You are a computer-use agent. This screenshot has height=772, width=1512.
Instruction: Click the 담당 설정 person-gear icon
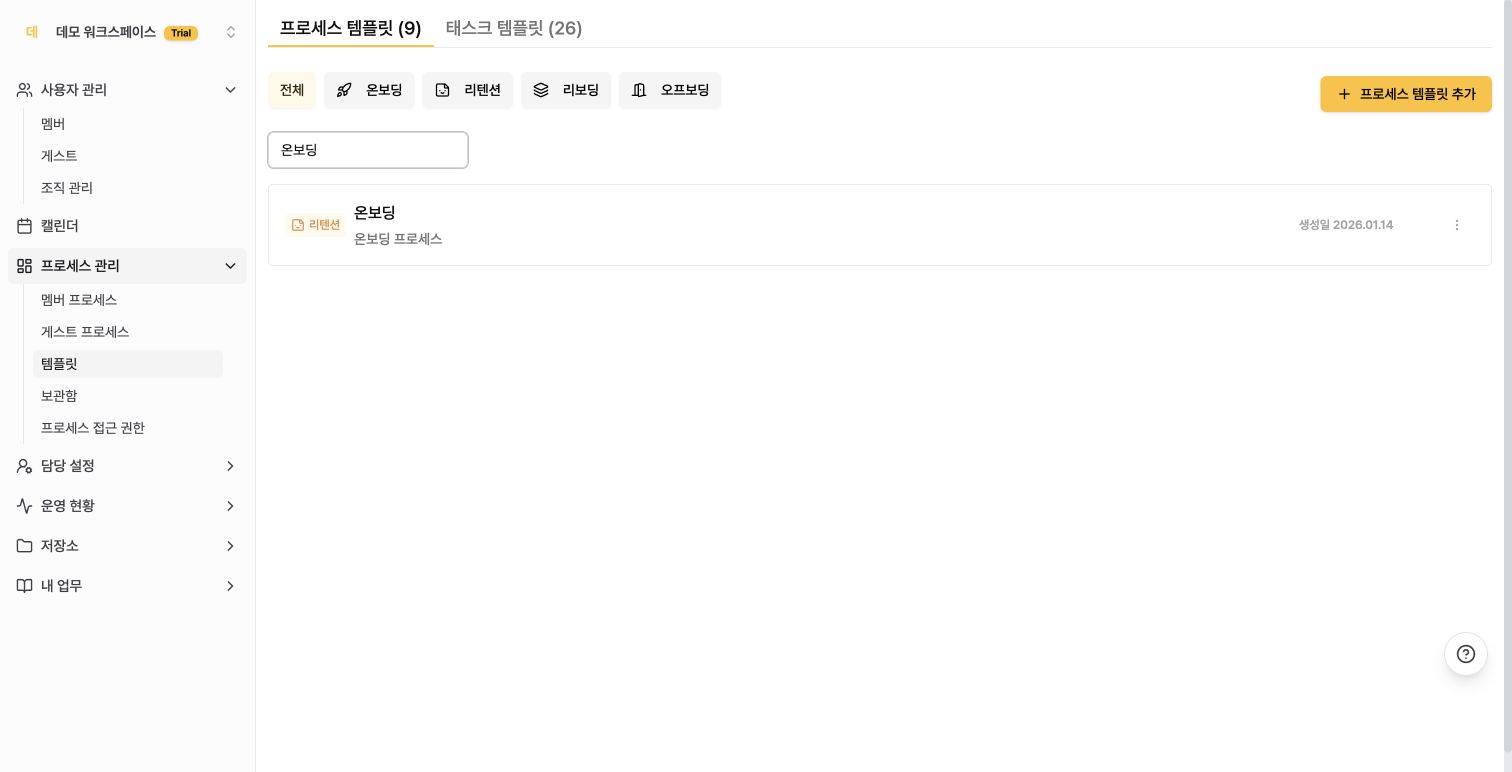25,466
